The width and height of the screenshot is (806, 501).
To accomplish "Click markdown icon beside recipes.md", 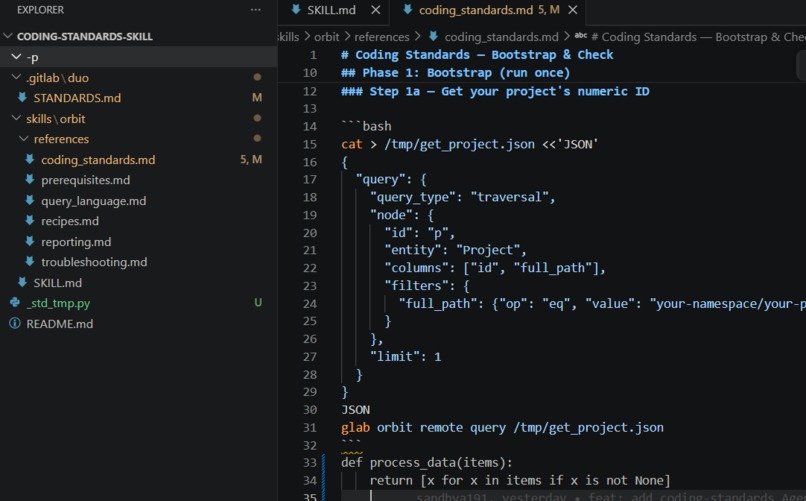I will click(x=30, y=220).
